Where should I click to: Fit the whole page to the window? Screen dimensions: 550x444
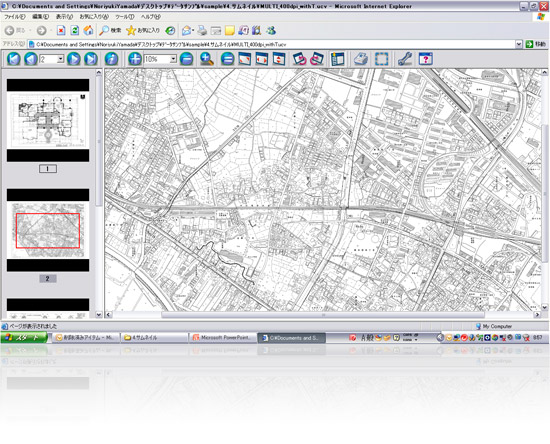(245, 59)
